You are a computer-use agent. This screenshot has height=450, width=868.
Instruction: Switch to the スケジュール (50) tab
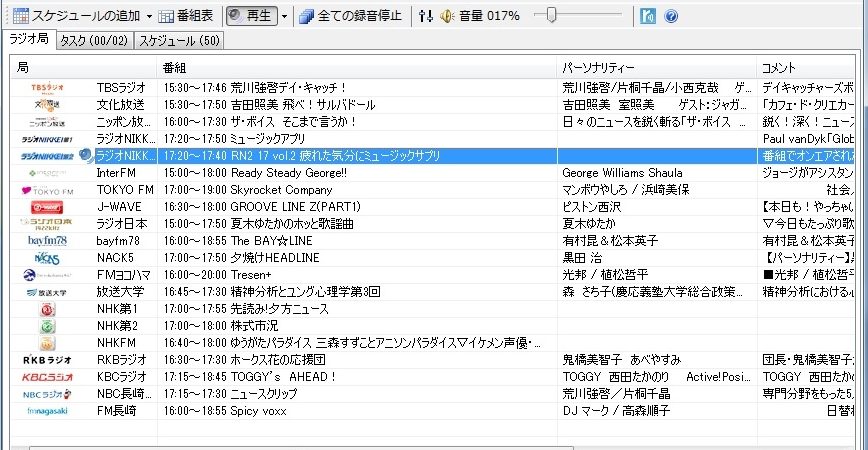(179, 40)
